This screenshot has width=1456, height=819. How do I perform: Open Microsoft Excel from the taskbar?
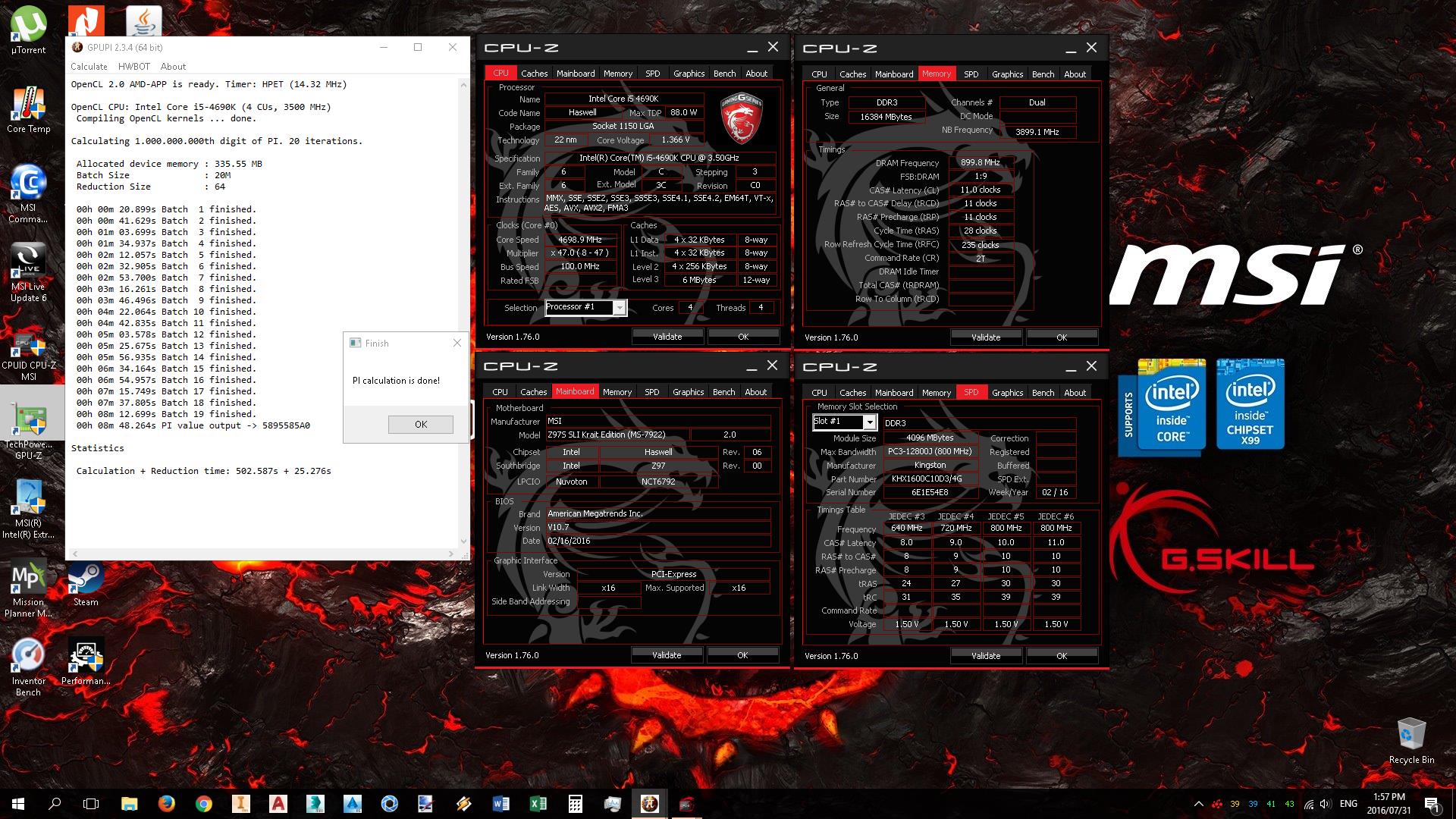pyautogui.click(x=538, y=804)
